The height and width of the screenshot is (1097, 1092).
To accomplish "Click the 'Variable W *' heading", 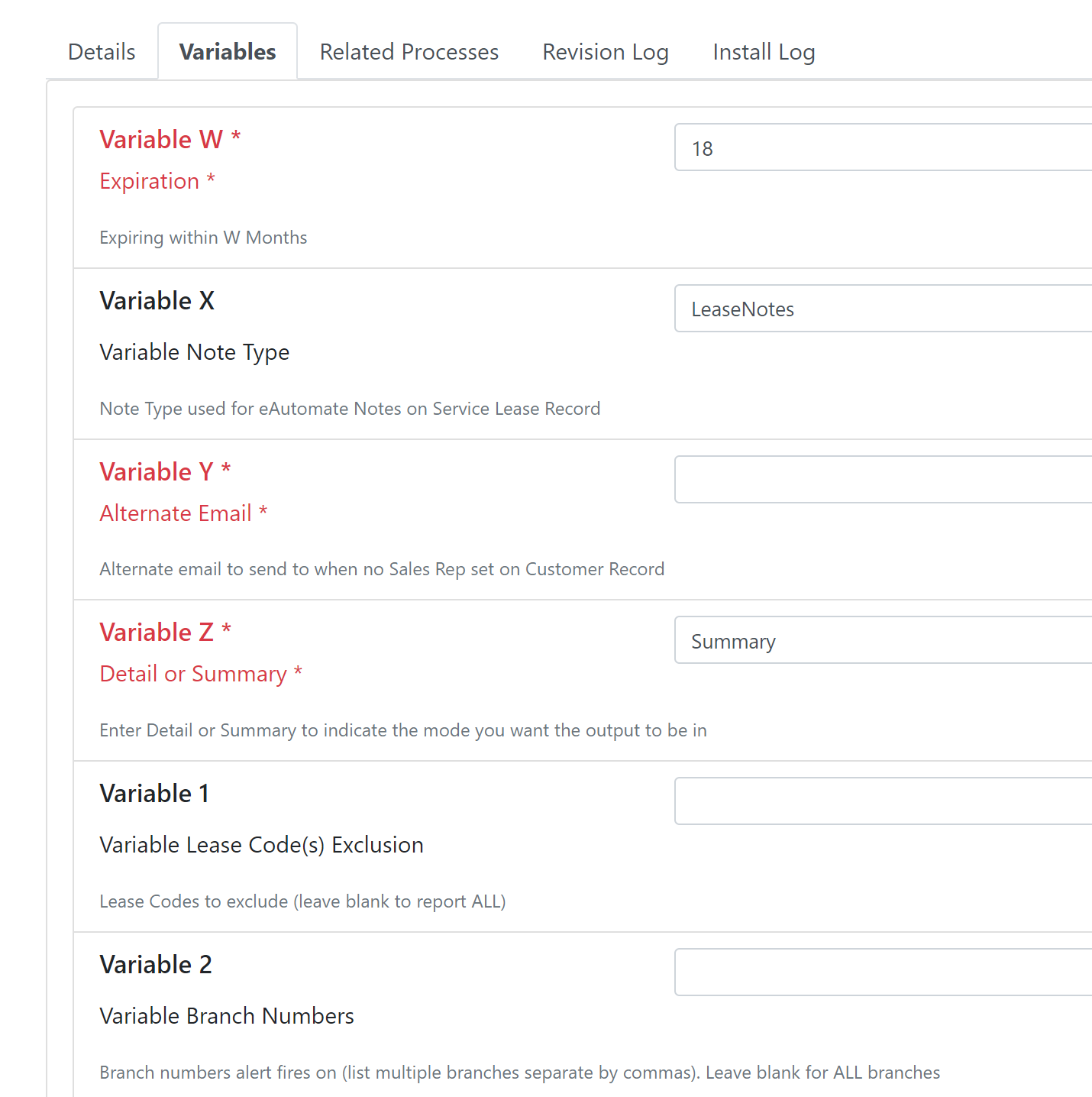I will click(x=170, y=140).
